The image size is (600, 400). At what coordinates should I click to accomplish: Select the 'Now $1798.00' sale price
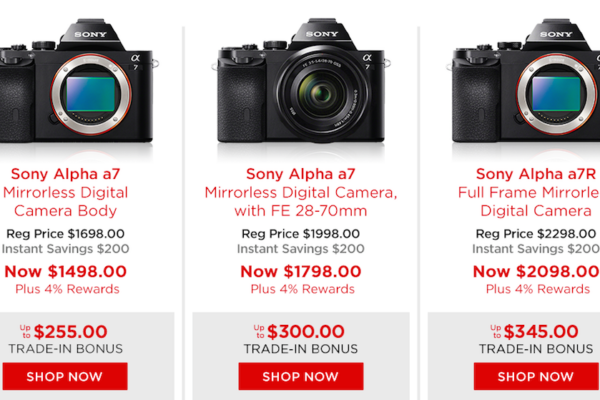(x=300, y=270)
